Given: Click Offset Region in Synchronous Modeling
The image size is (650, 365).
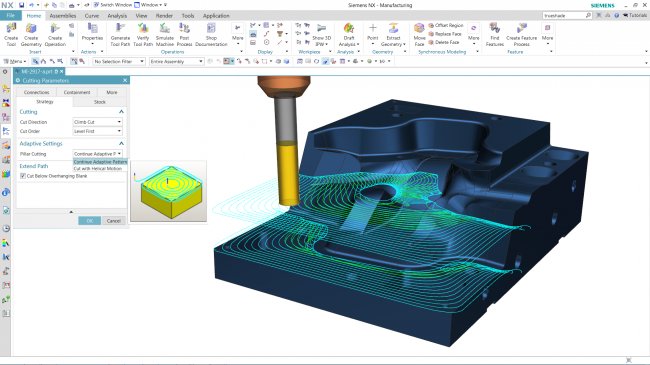Looking at the screenshot, I should (446, 26).
